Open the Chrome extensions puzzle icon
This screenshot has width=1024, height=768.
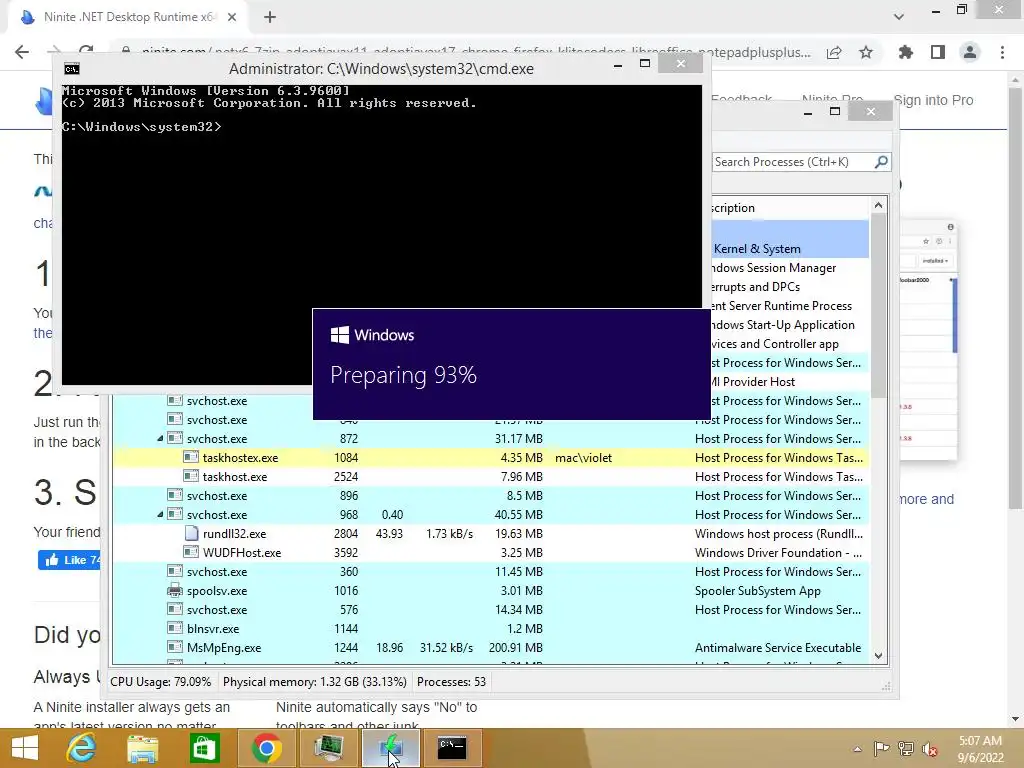[x=906, y=52]
